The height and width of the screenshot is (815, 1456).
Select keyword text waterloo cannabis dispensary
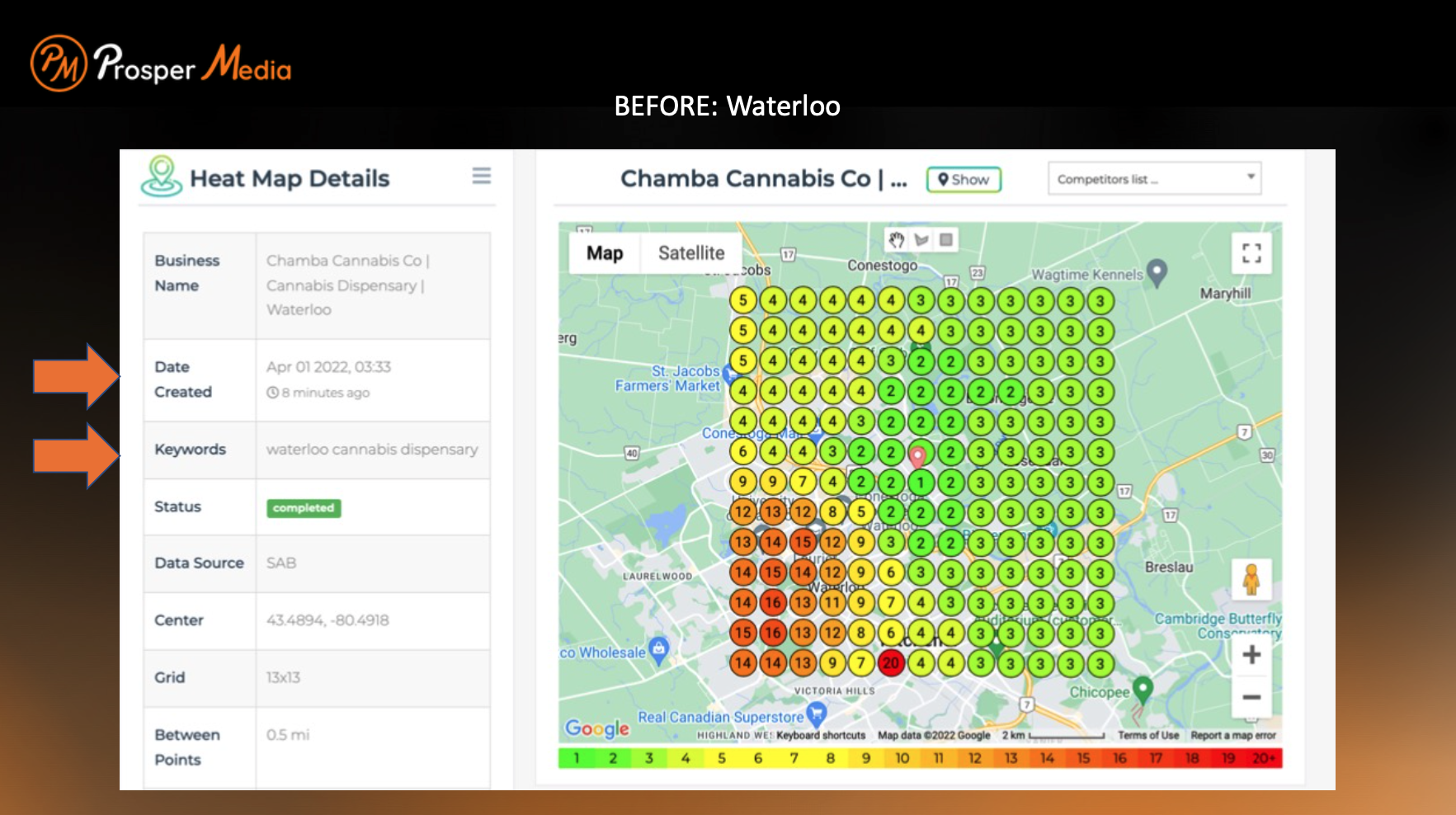coord(372,450)
